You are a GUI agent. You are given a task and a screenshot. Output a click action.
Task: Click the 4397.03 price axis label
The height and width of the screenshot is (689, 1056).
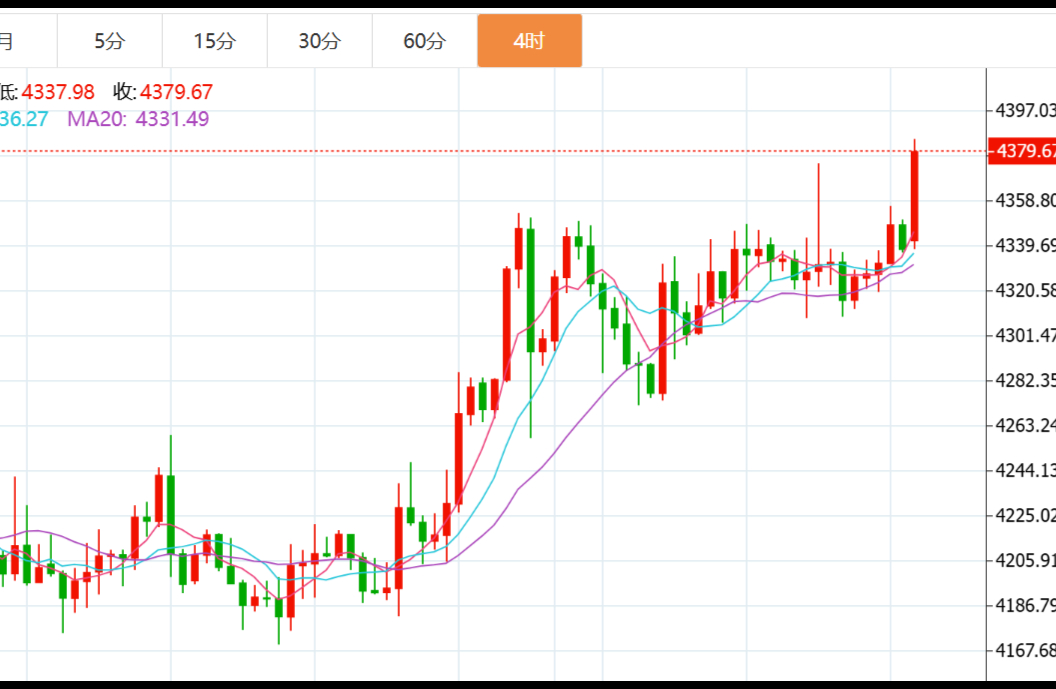point(1024,110)
